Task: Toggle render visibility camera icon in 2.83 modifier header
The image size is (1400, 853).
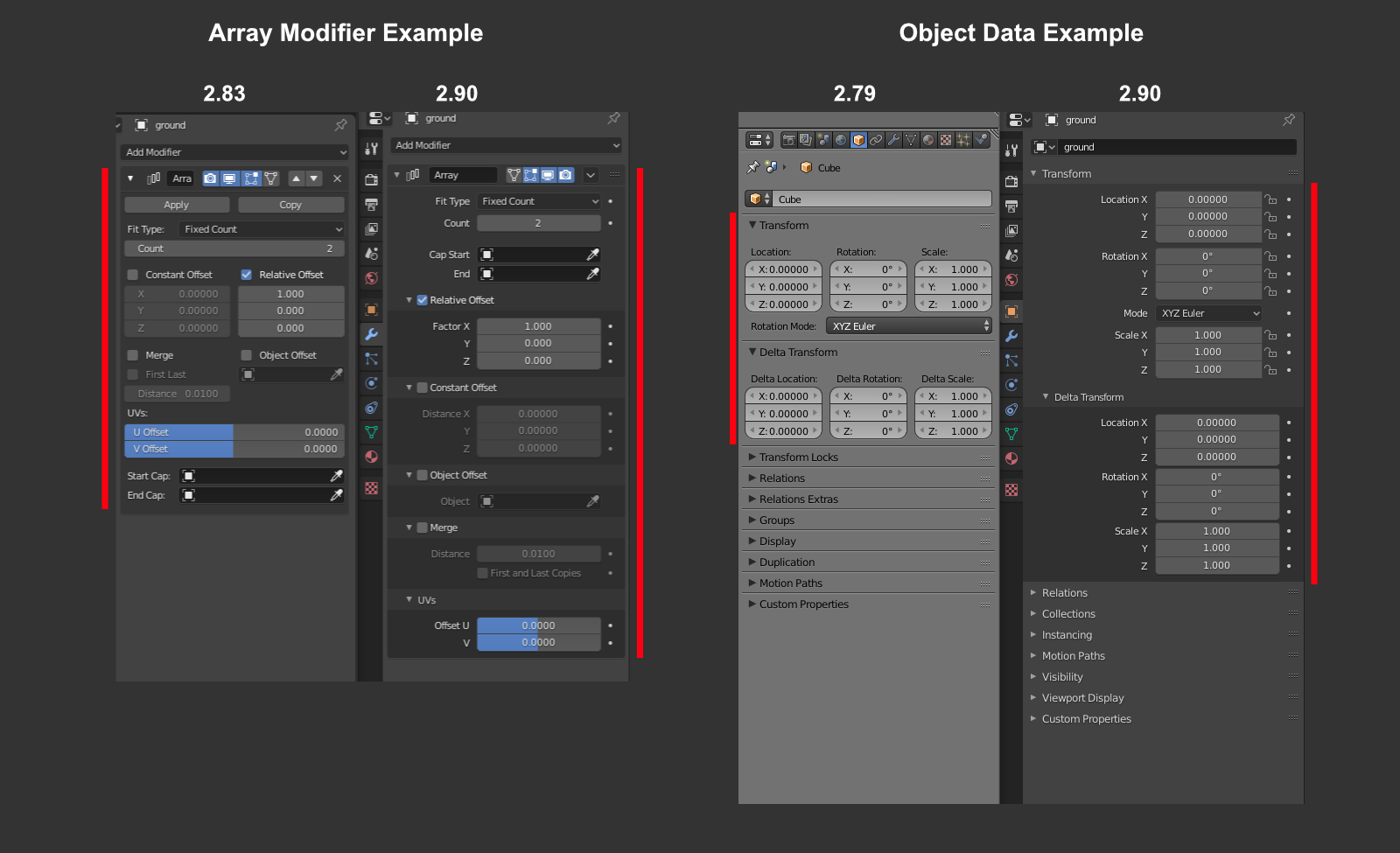Action: click(210, 178)
